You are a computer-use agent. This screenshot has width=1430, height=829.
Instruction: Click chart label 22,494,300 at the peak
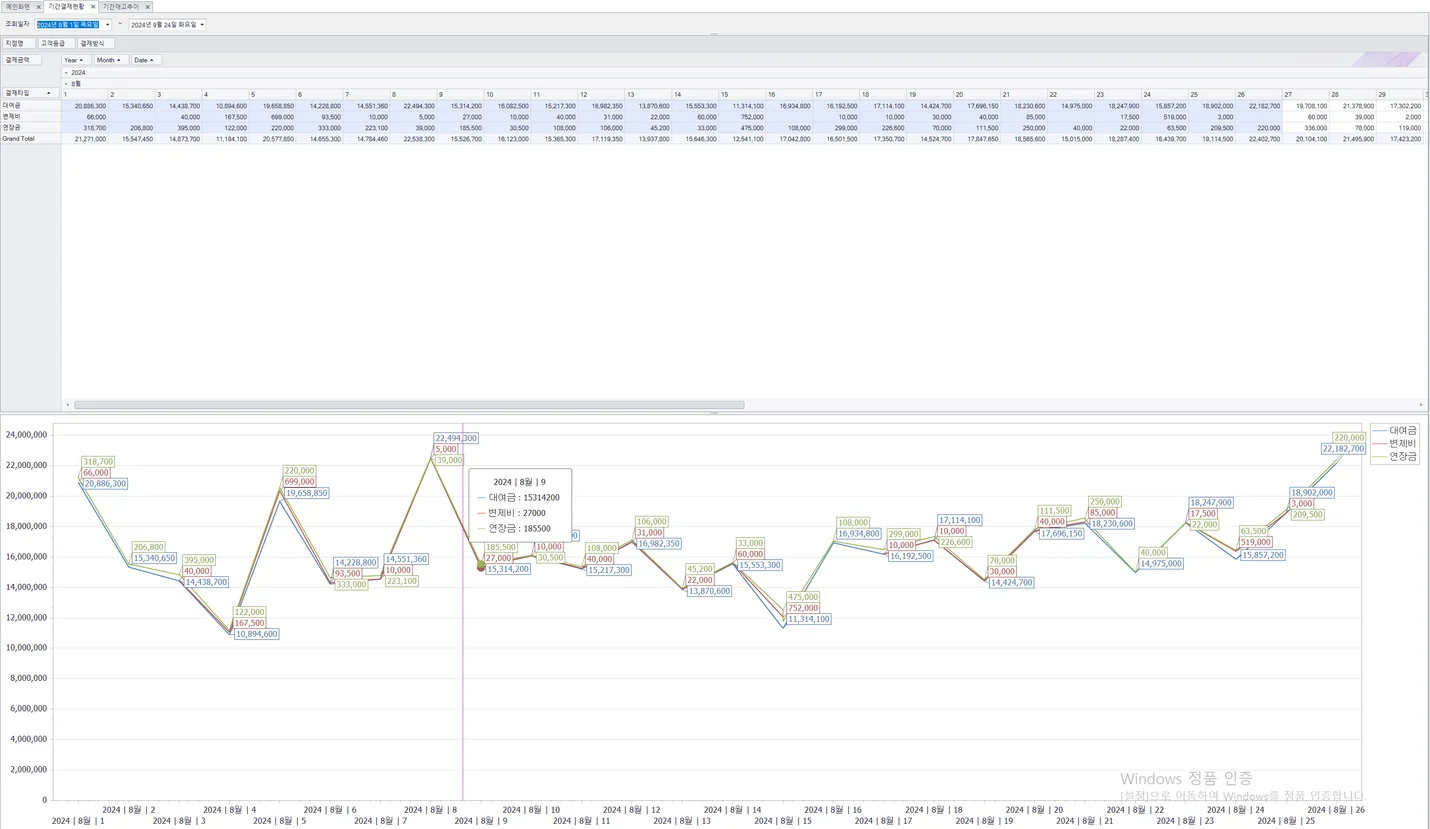tap(456, 438)
